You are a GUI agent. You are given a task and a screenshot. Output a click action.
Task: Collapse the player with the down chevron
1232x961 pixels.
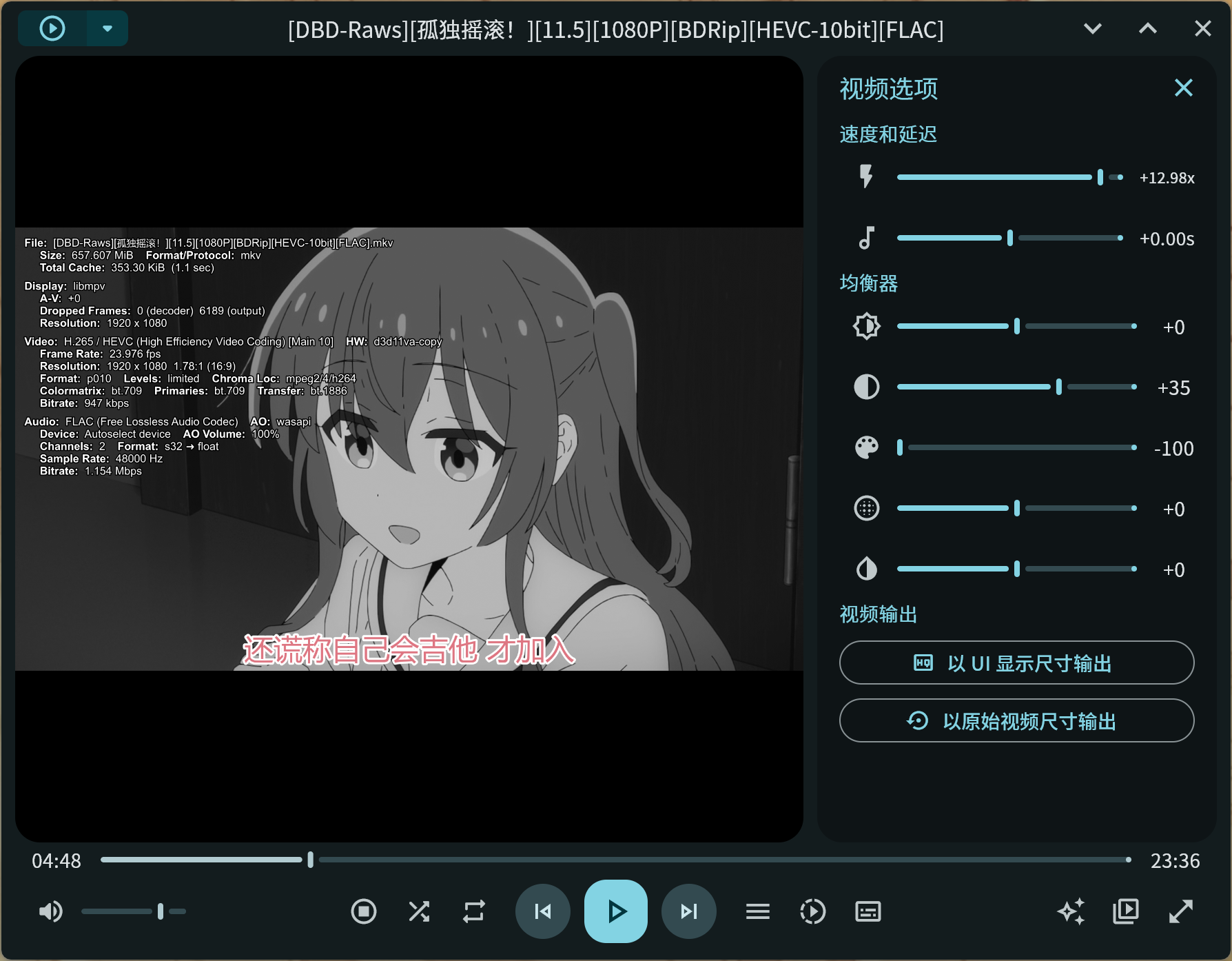pos(1093,28)
